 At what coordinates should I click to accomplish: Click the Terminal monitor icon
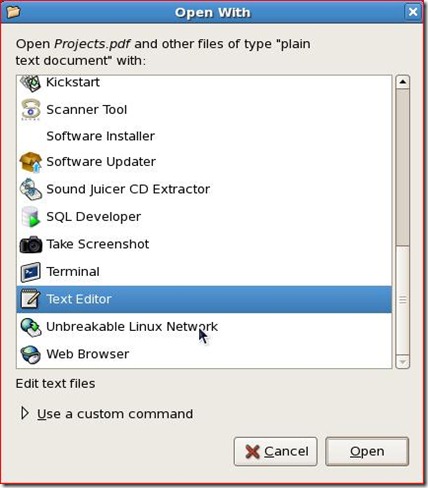coord(30,272)
